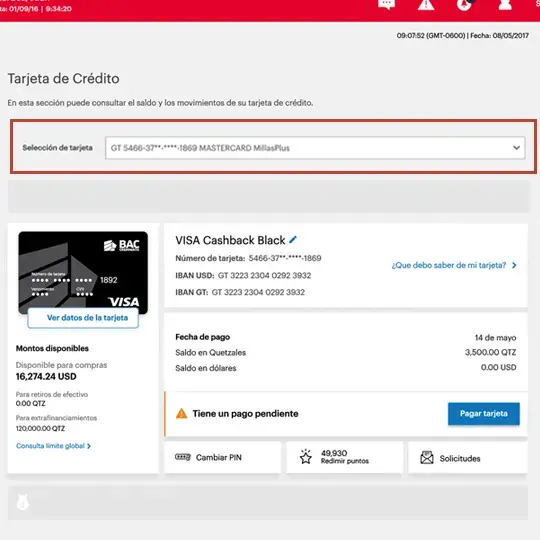Click the BAC logo on the card image
This screenshot has width=540, height=540.
pos(122,245)
